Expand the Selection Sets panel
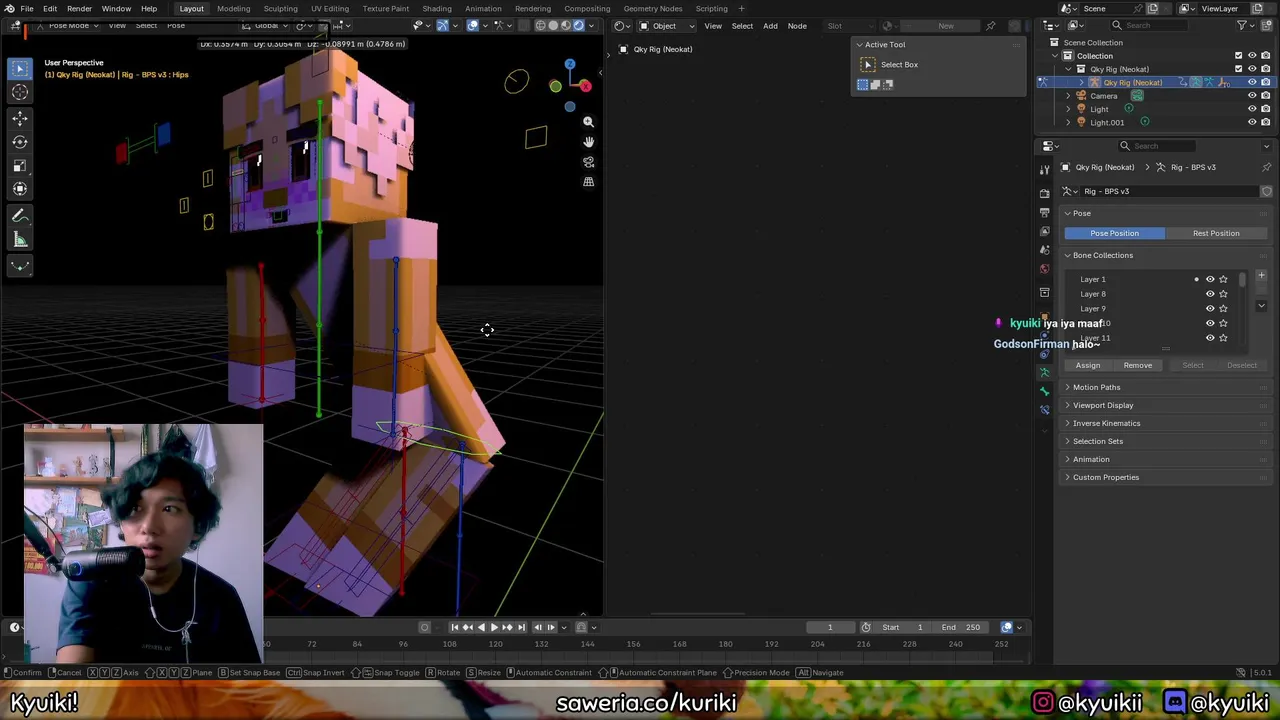Viewport: 1280px width, 720px height. (1097, 441)
